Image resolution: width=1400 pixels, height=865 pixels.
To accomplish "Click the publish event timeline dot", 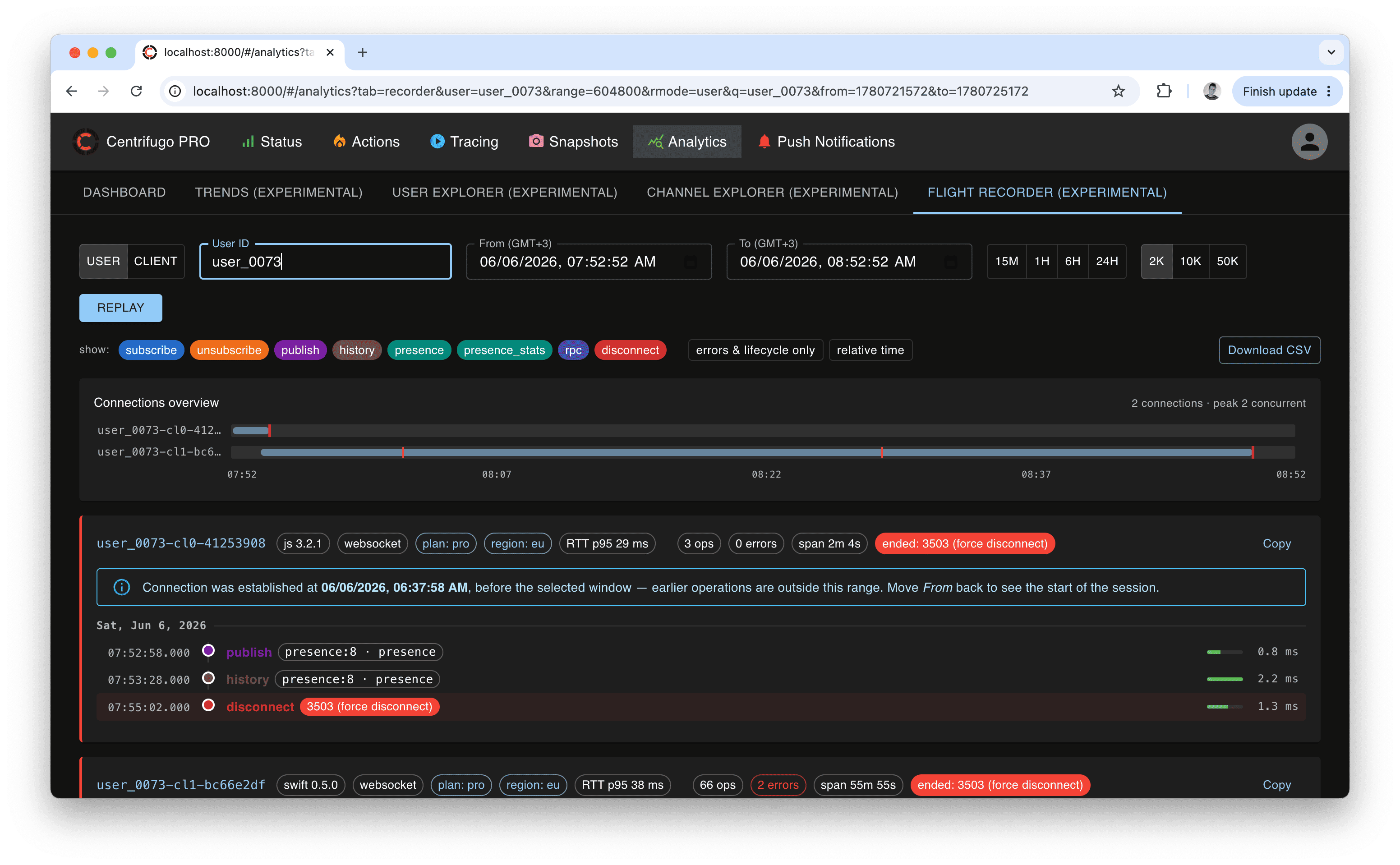I will click(x=208, y=650).
